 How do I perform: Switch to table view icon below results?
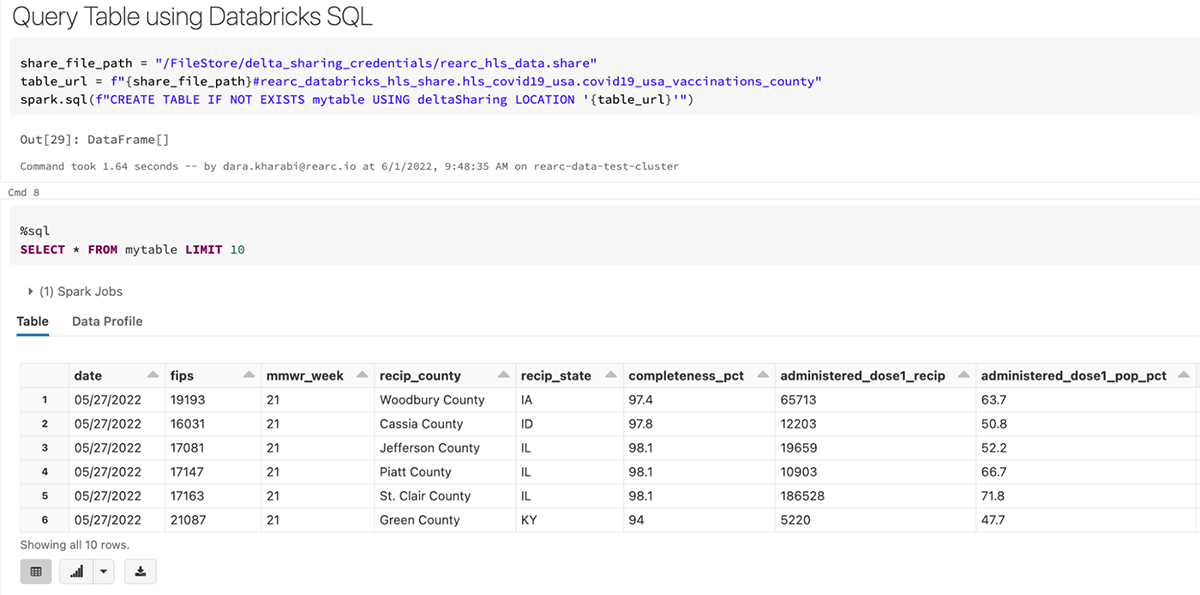coord(36,571)
